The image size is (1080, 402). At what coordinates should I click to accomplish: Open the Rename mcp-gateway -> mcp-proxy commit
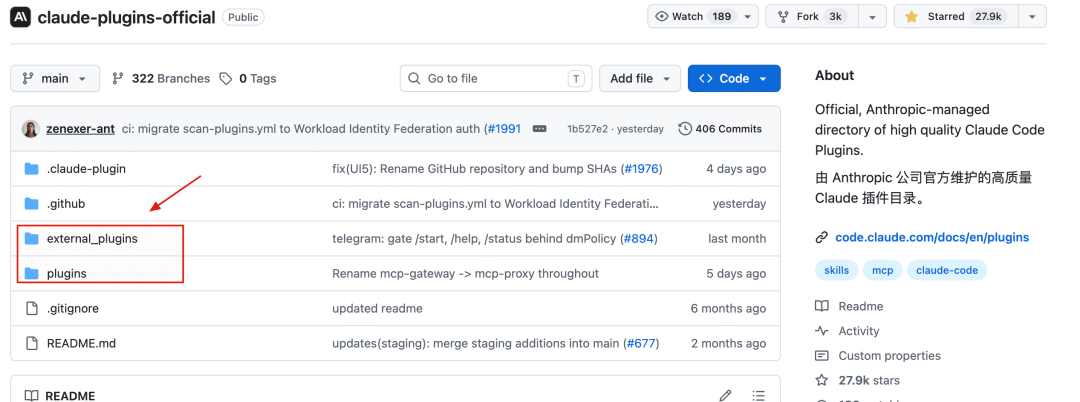466,273
